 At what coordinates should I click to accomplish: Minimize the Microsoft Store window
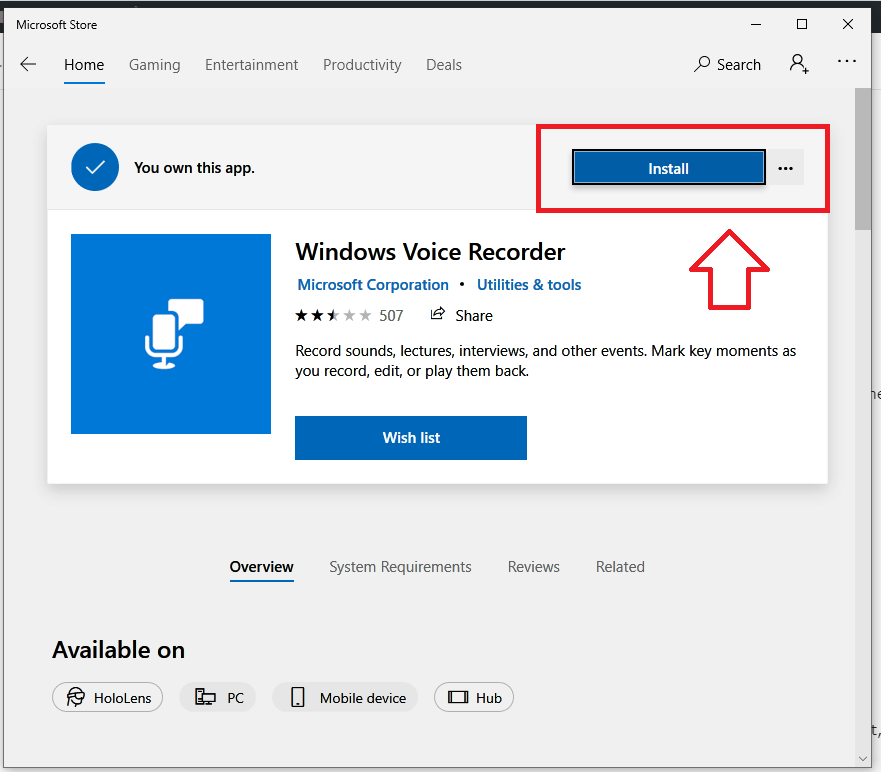(756, 24)
